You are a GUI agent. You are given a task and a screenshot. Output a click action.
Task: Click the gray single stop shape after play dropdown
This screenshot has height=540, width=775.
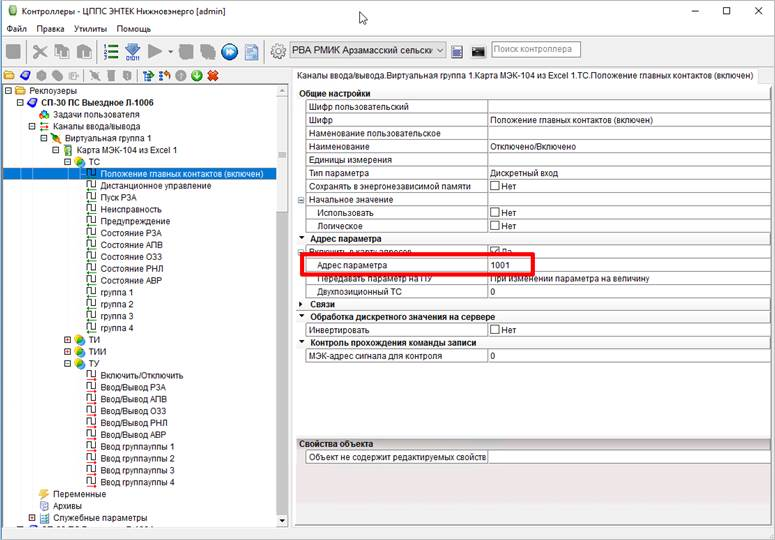186,51
